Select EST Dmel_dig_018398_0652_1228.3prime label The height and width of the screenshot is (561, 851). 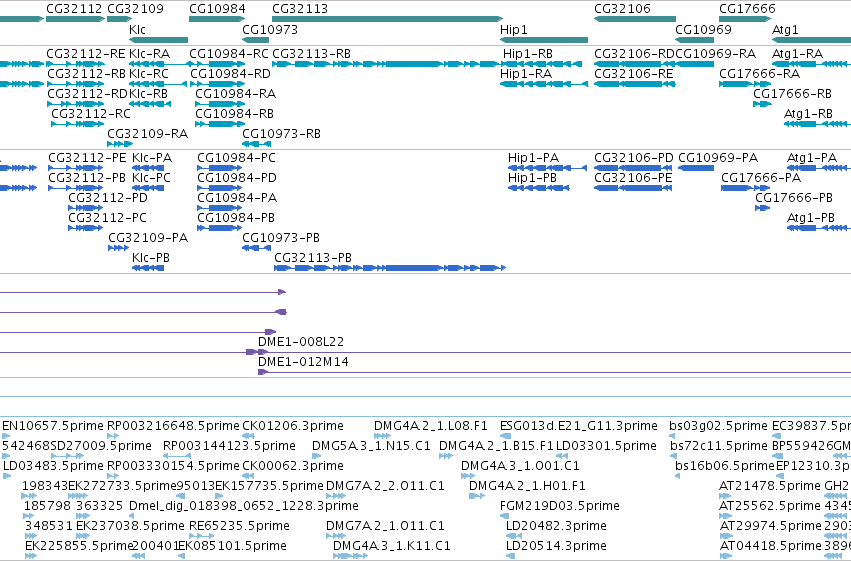(244, 506)
